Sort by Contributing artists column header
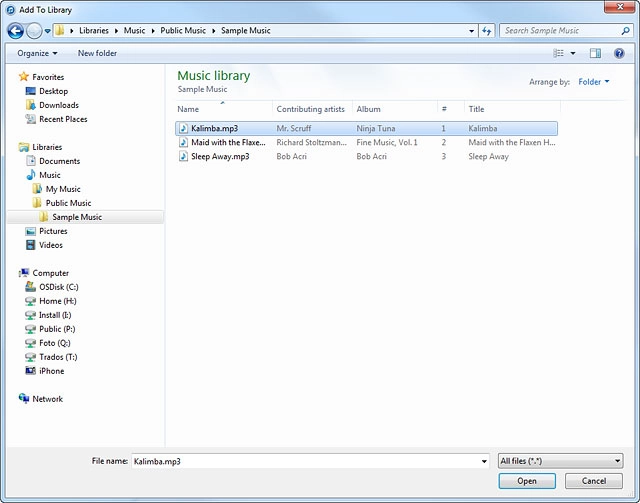This screenshot has width=640, height=503. point(311,109)
